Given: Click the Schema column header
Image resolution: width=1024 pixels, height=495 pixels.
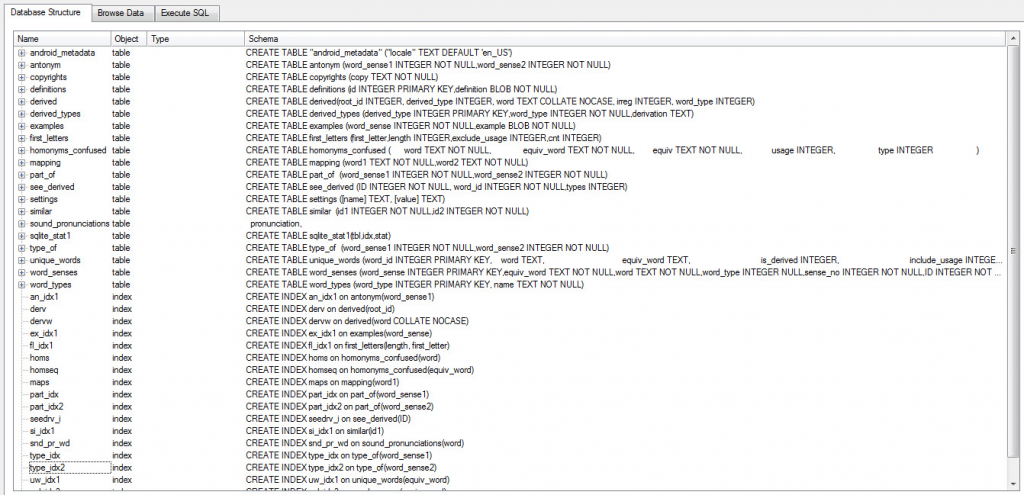Looking at the screenshot, I should [x=624, y=39].
